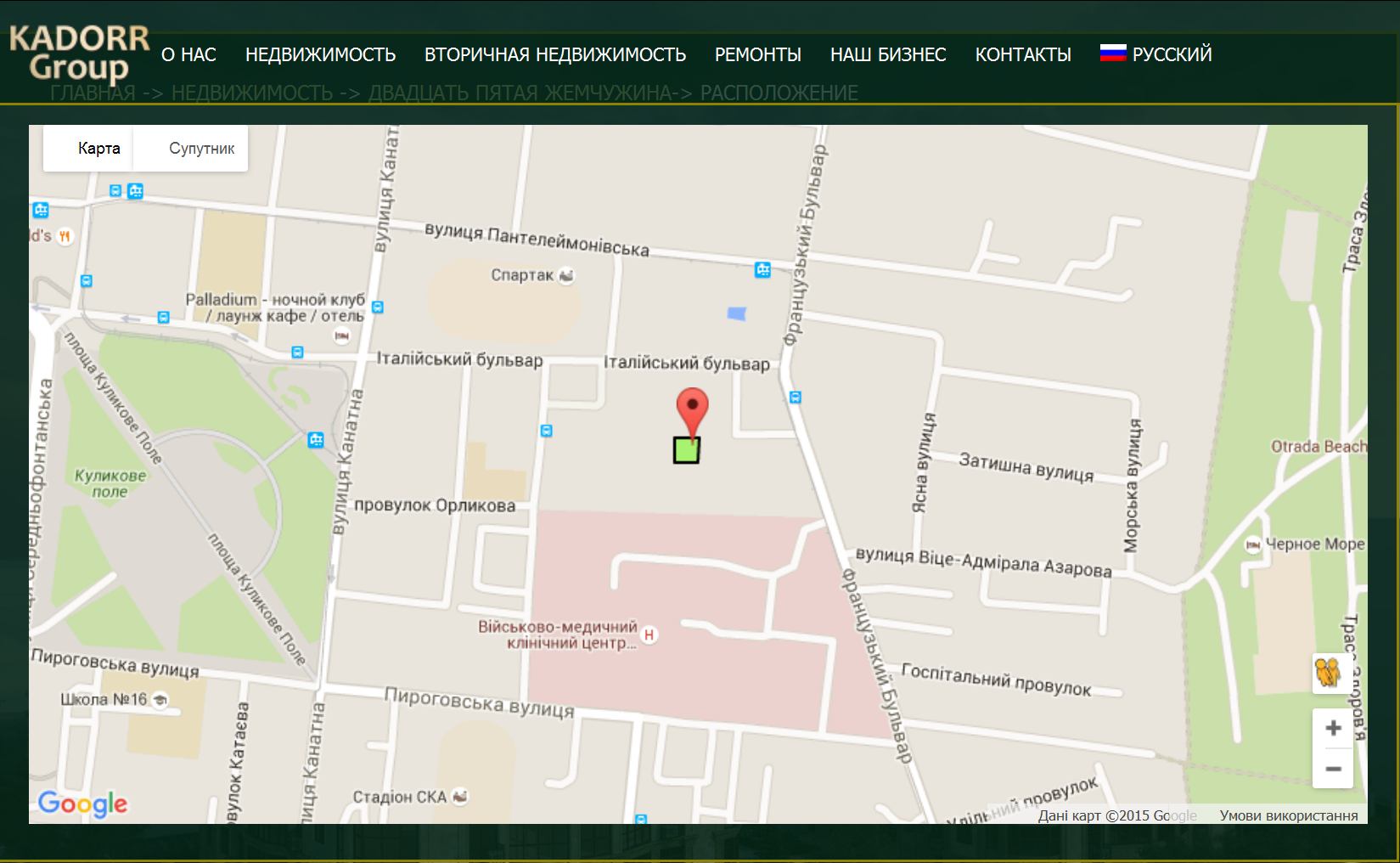Open the КОНТАКТЫ page

[1023, 54]
